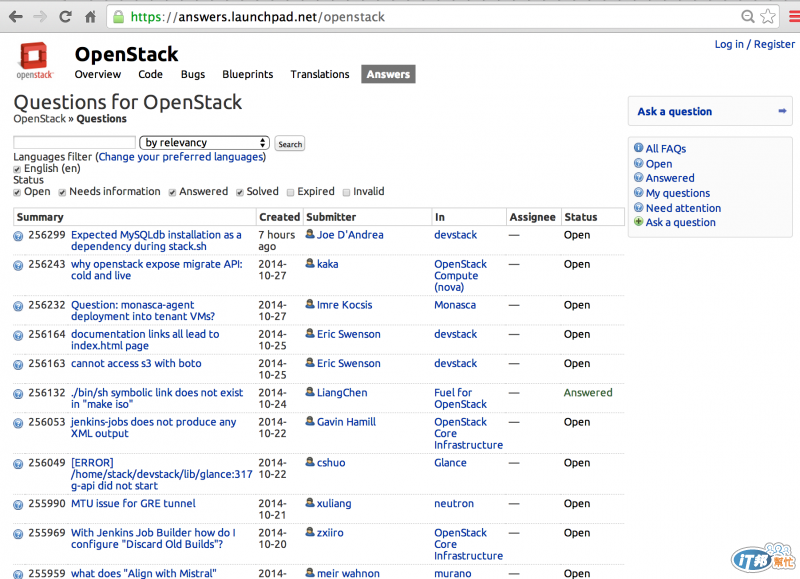The width and height of the screenshot is (800, 579).
Task: Click the info icon beside All FAQs
Action: [638, 148]
